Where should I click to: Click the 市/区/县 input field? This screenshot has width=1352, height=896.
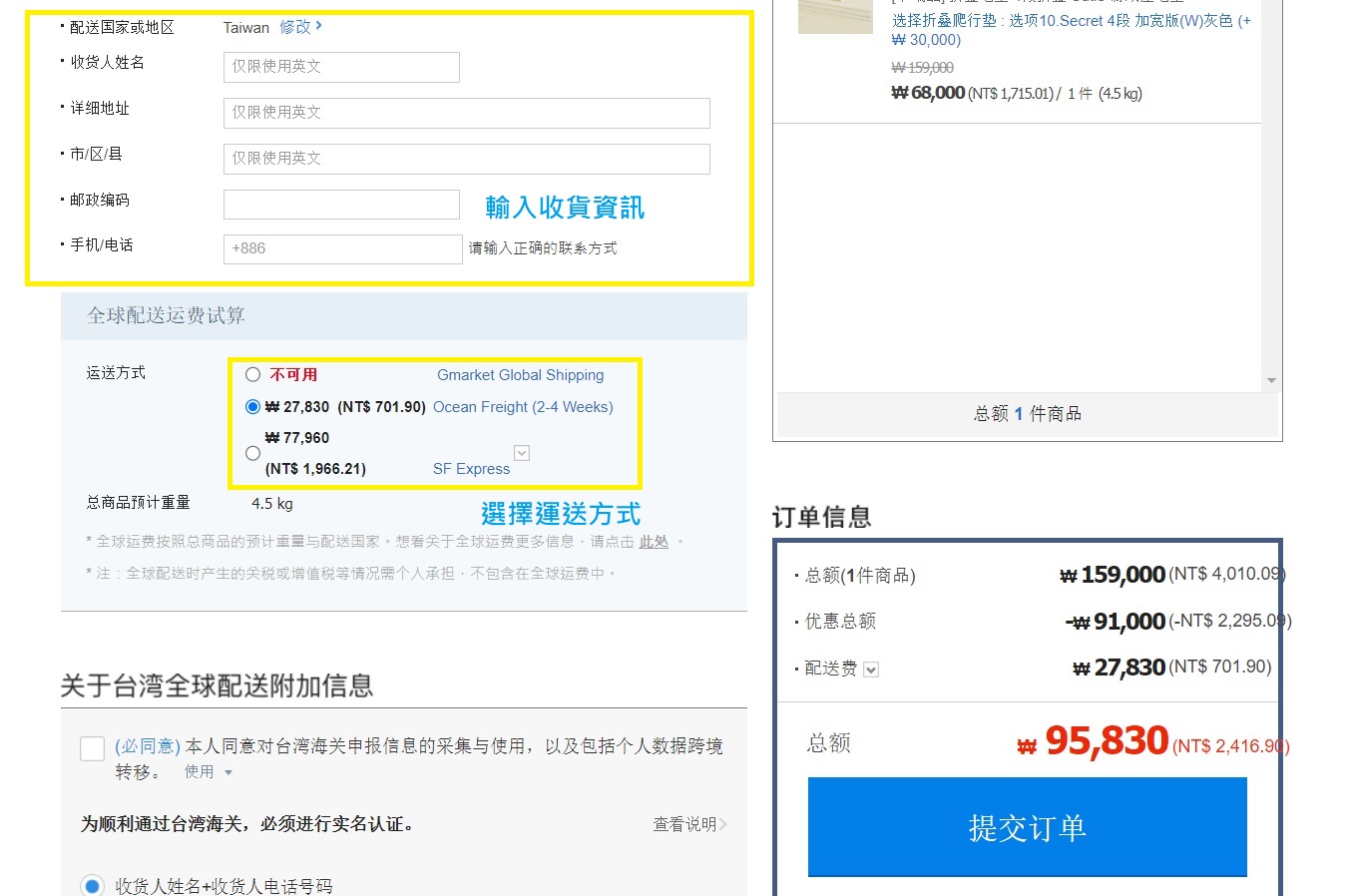coord(466,159)
